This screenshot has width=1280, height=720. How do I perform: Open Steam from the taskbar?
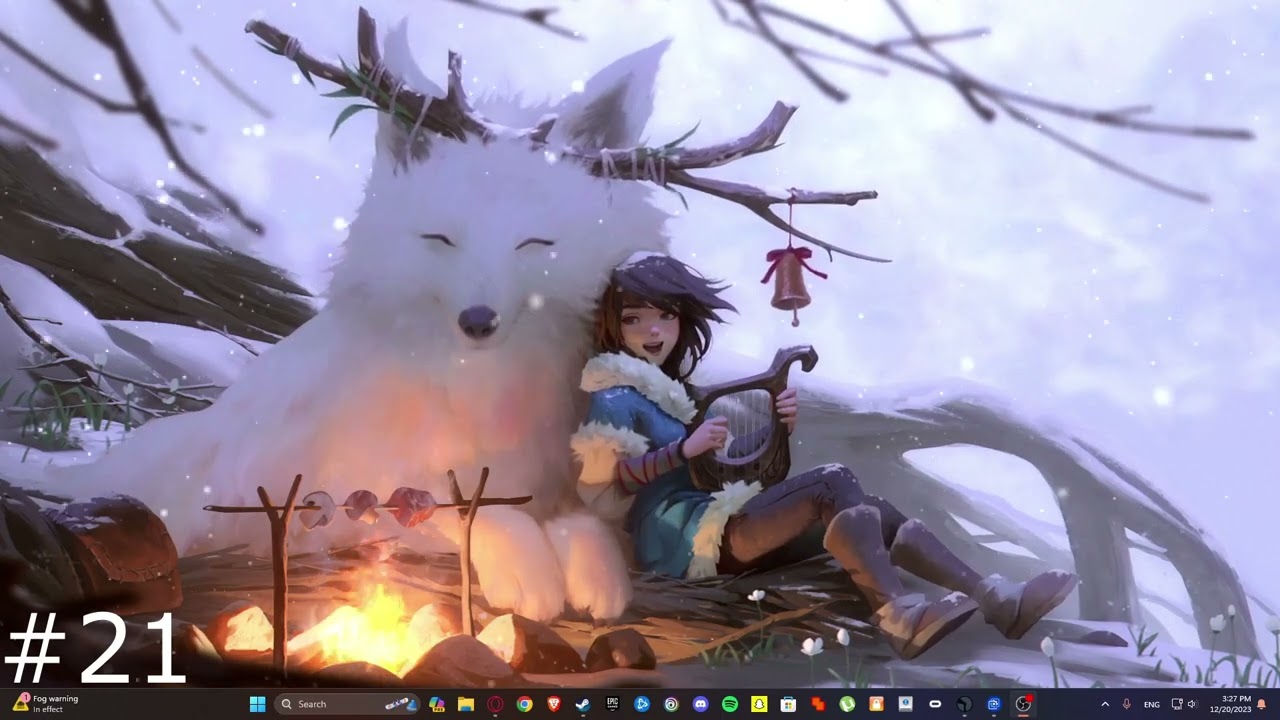(x=582, y=704)
